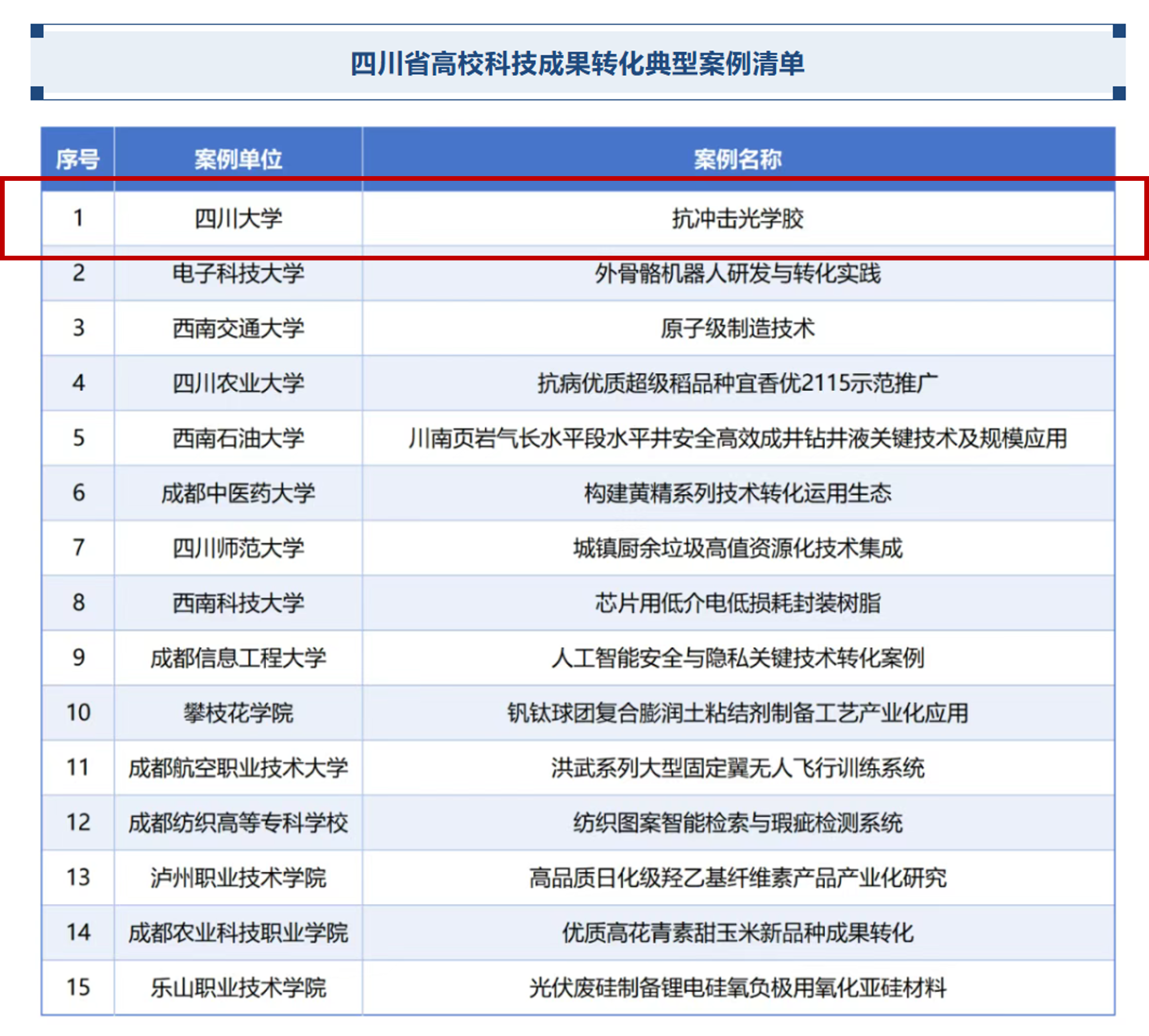This screenshot has height=1036, width=1149.
Task: Click the 案例名称 column header
Action: [x=737, y=159]
